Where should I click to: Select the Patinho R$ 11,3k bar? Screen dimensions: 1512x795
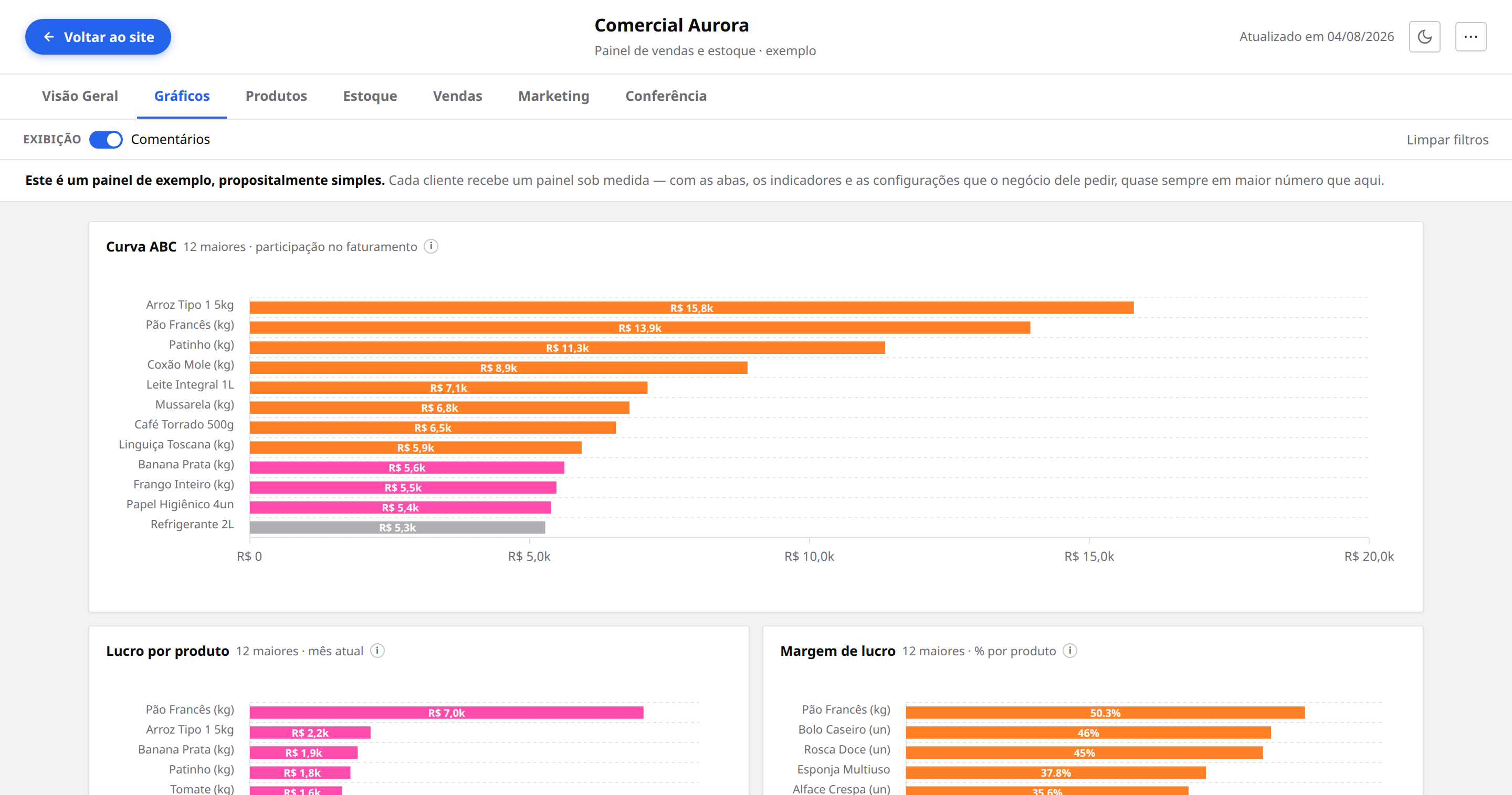567,348
